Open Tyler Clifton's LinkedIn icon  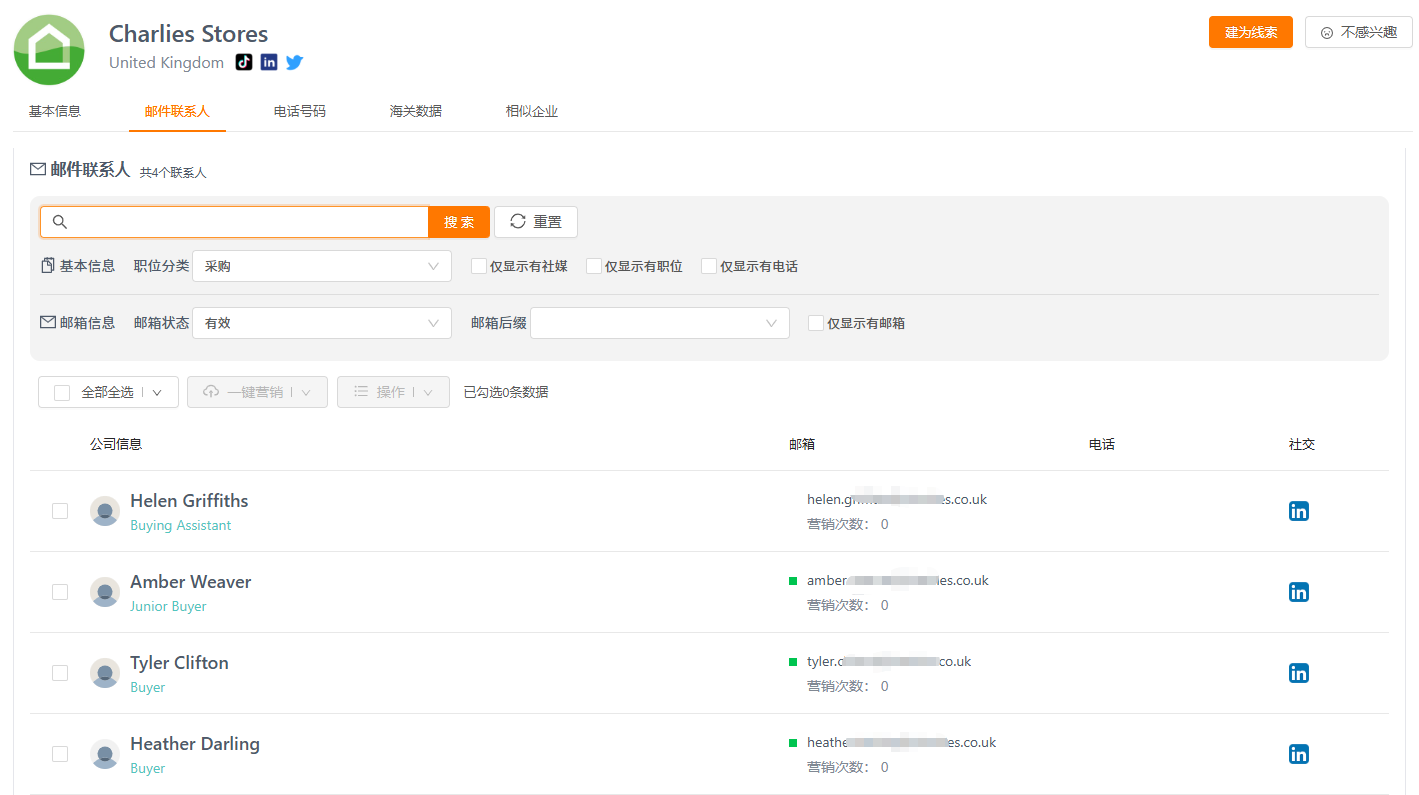(1299, 673)
